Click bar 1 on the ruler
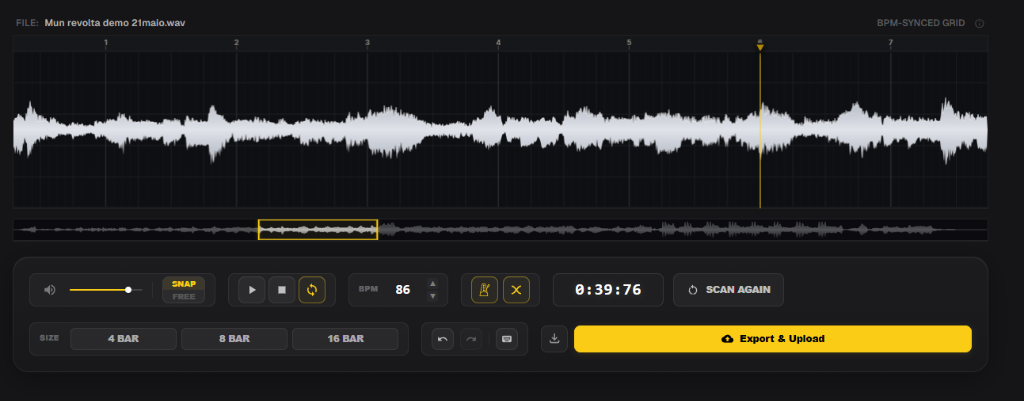 pos(106,43)
